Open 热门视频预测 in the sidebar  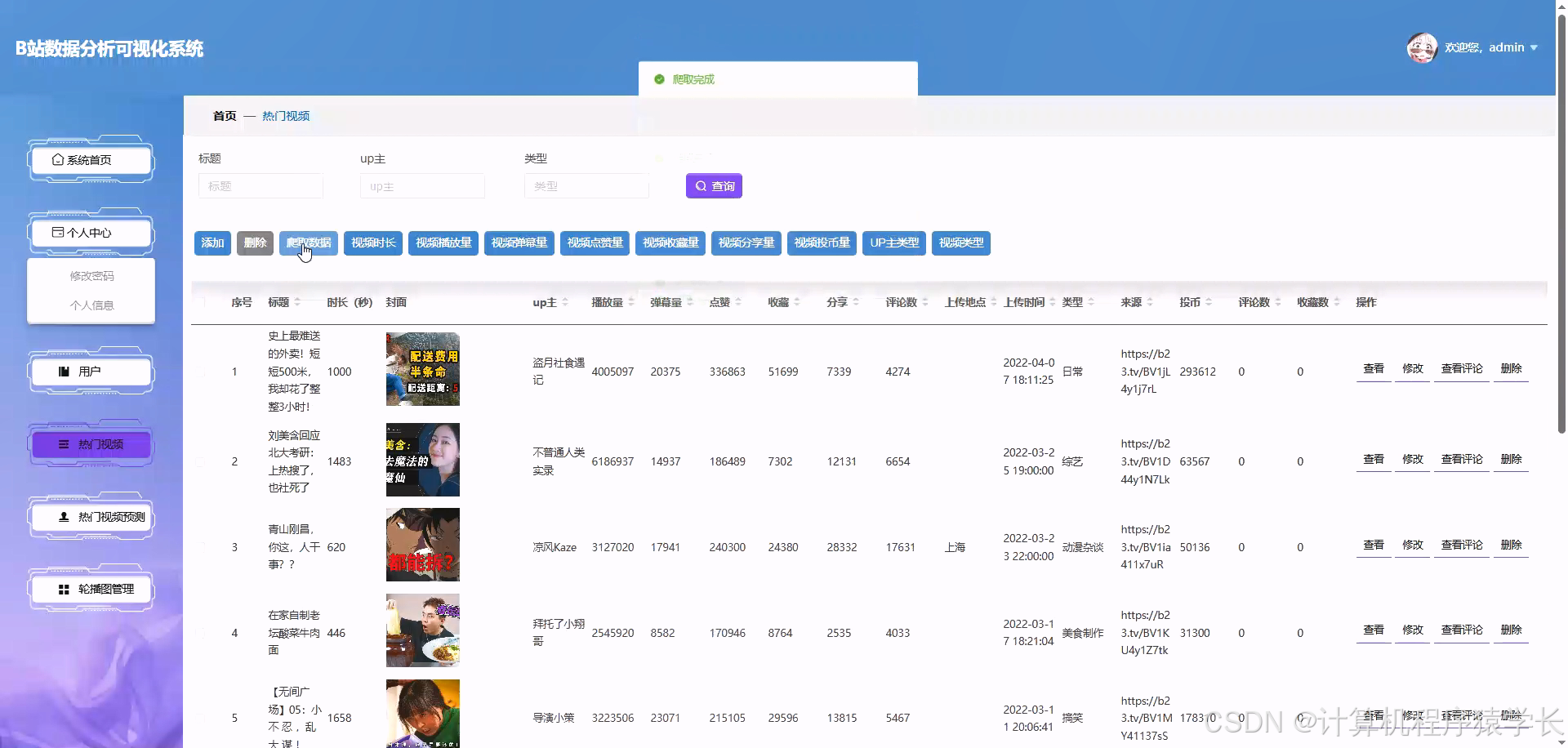pyautogui.click(x=91, y=517)
